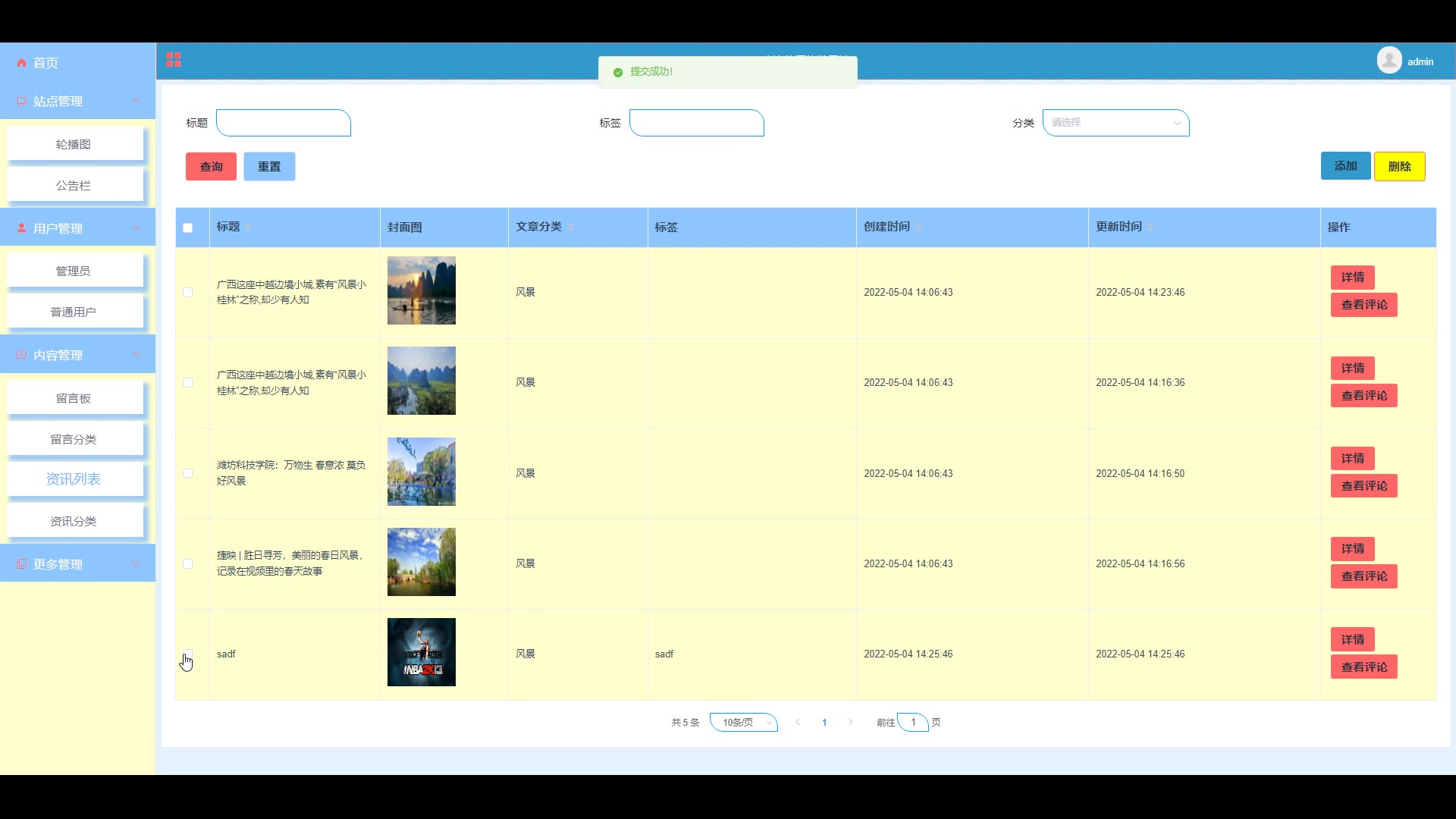This screenshot has width=1456, height=819.
Task: Click the 用户管理 person icon
Action: [x=21, y=228]
